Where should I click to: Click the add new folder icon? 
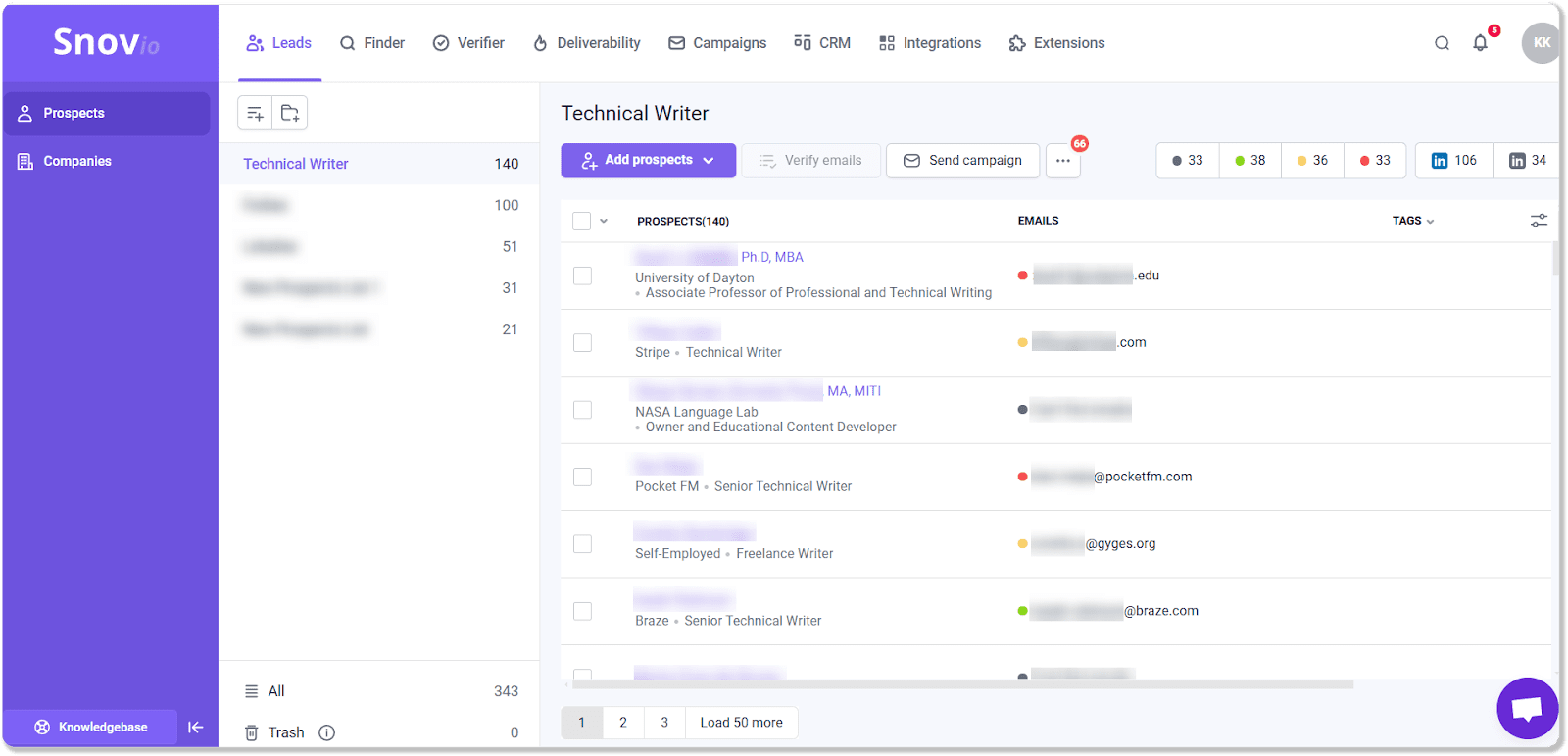[x=290, y=114]
